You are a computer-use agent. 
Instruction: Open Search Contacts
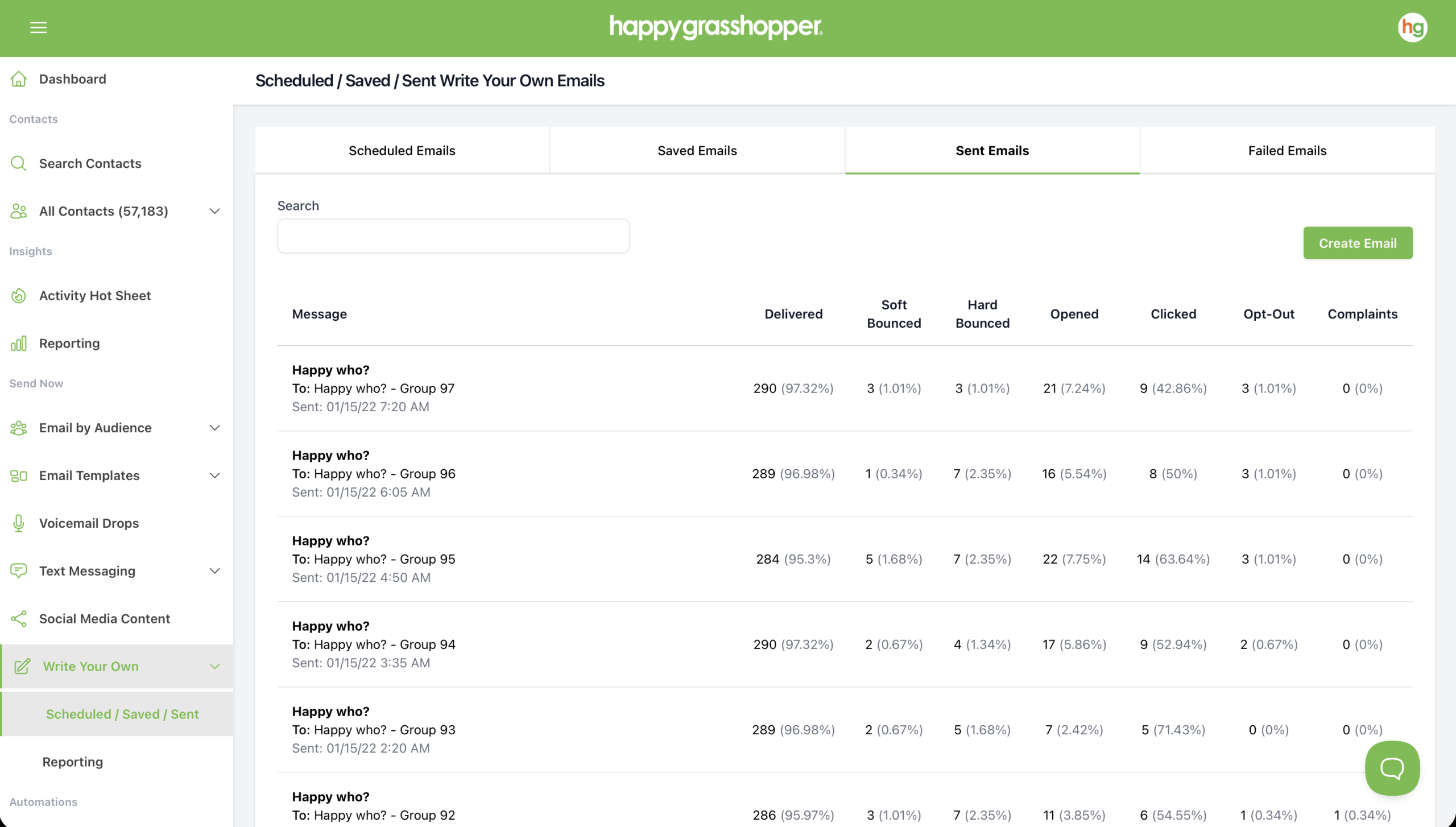(90, 163)
